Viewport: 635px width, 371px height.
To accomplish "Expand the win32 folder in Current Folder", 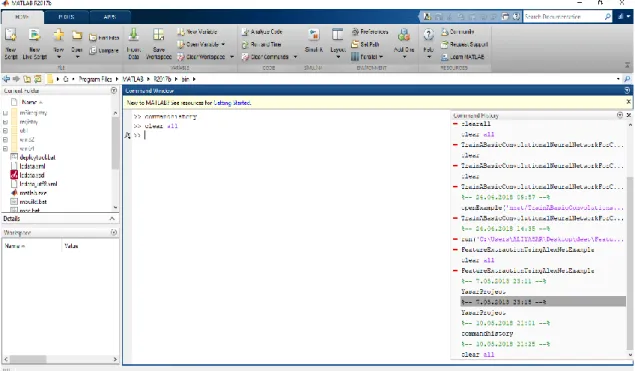I will [x=5, y=140].
